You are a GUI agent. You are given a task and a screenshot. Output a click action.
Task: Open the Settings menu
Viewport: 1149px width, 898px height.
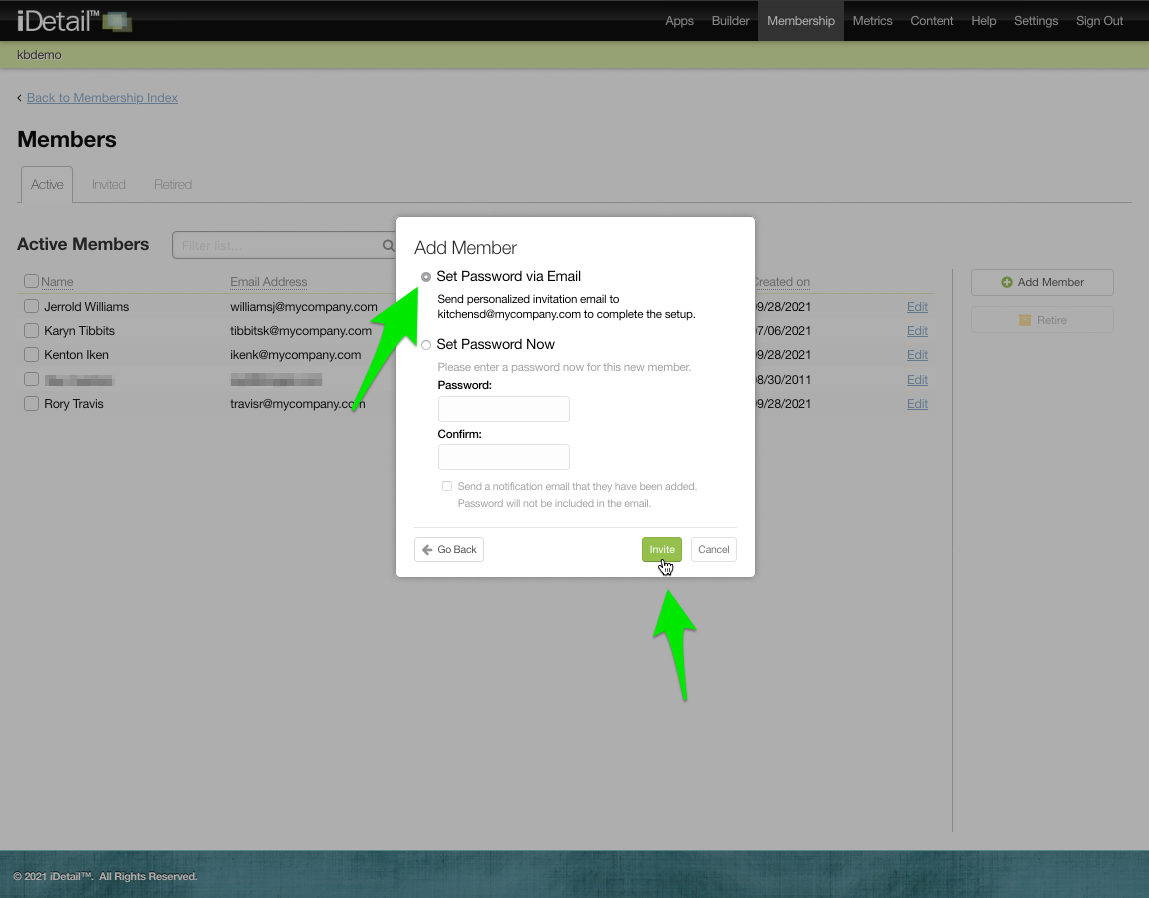(x=1035, y=21)
